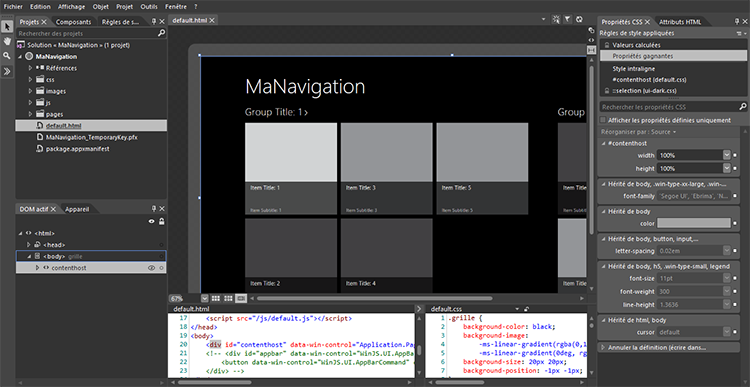750x387 pixels.
Task: Expand the css folder
Action: click(30, 80)
